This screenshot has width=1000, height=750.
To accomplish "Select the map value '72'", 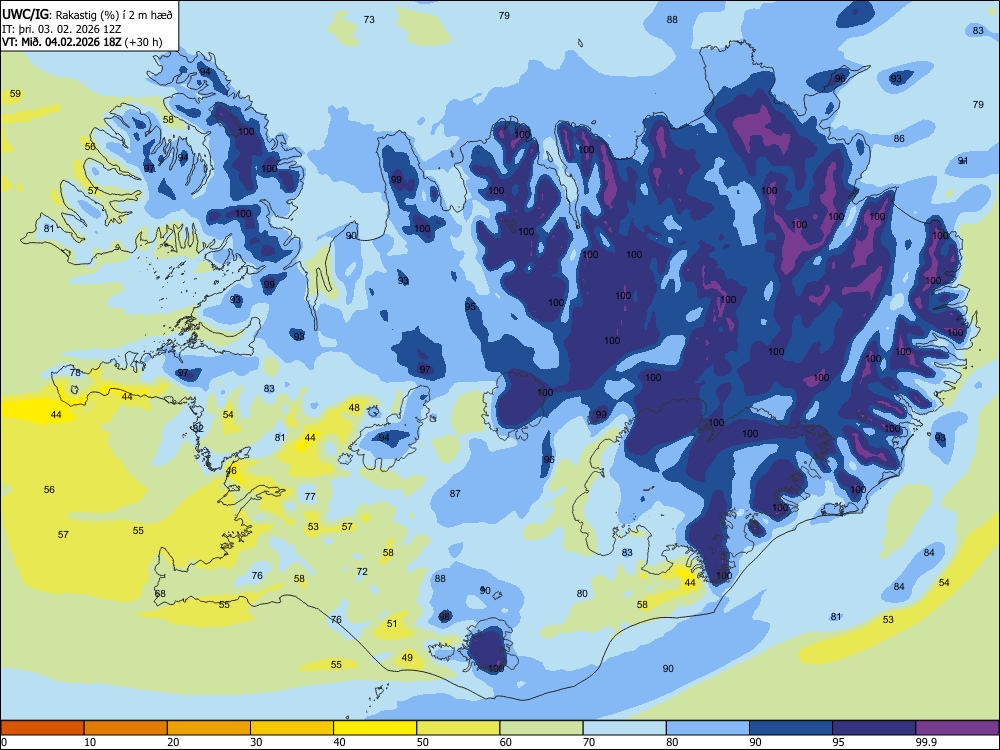I will pos(362,571).
